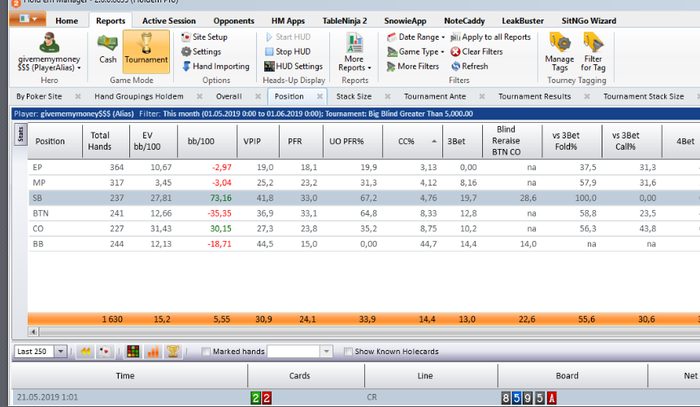The image size is (700, 407).
Task: Select the BTN position row
Action: coord(364,213)
